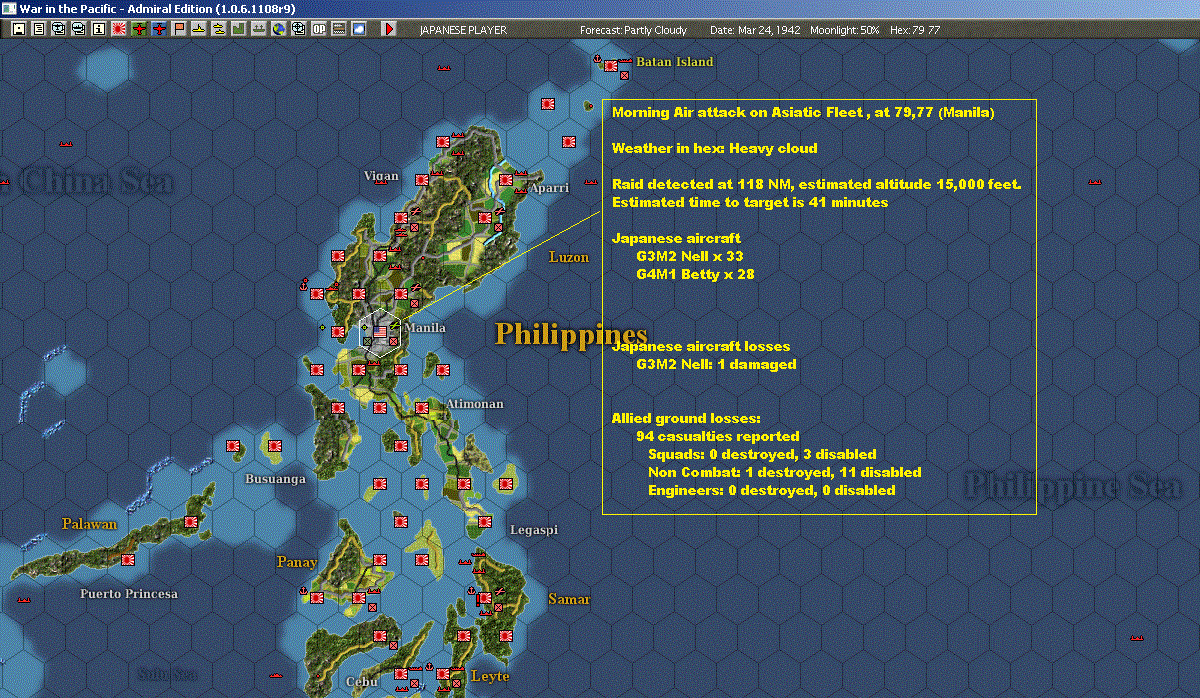The height and width of the screenshot is (698, 1200).
Task: Click the weather cloud toolbar icon
Action: click(x=359, y=30)
